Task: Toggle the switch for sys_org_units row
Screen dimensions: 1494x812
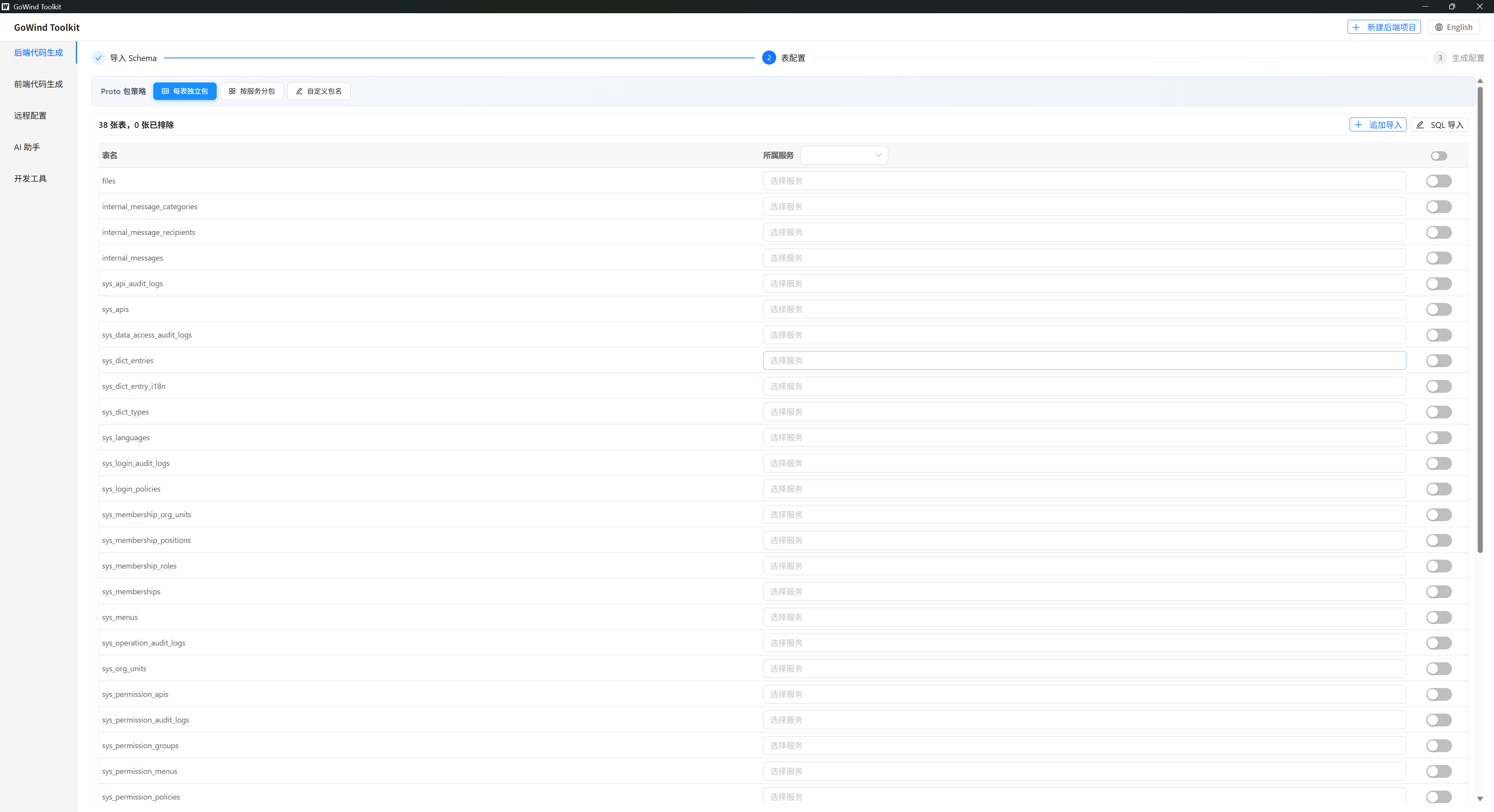Action: [x=1439, y=669]
